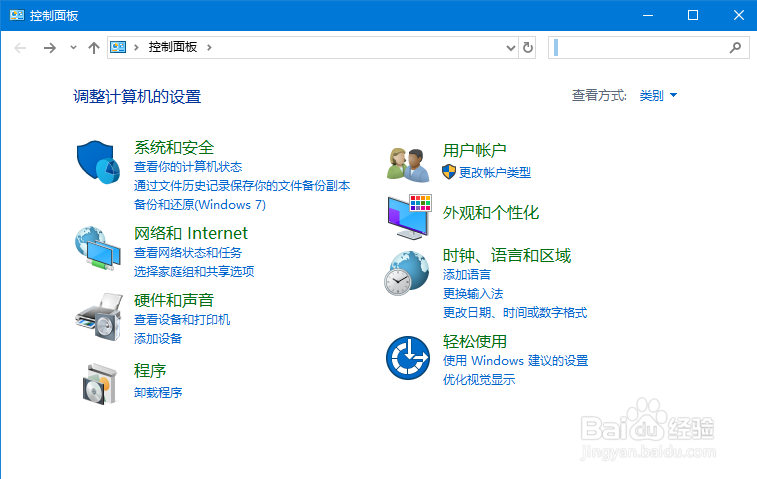757x479 pixels.
Task: Open the 系统和安全 shield icon
Action: (x=98, y=162)
